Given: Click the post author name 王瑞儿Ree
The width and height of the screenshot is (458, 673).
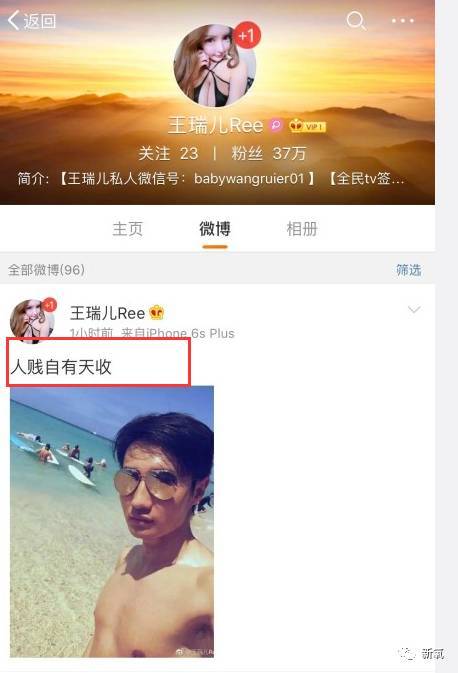Looking at the screenshot, I should coord(107,313).
